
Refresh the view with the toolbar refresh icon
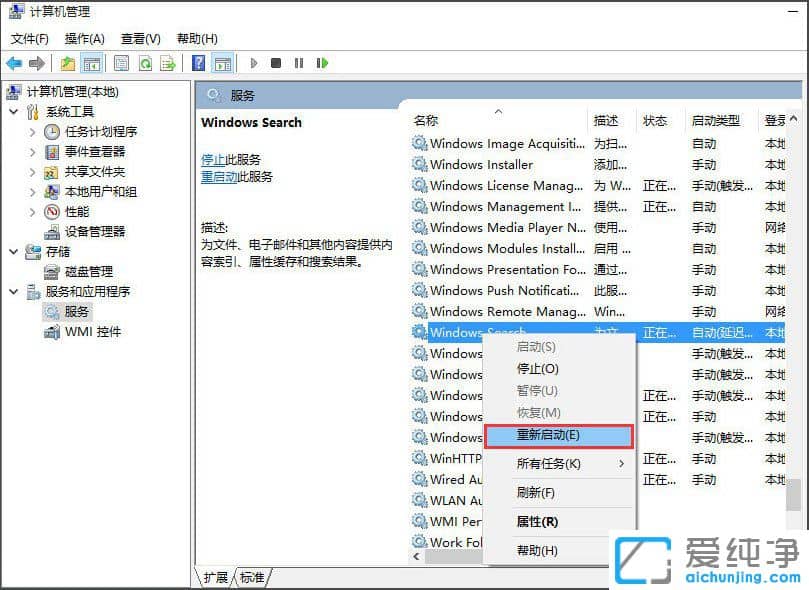pos(145,63)
